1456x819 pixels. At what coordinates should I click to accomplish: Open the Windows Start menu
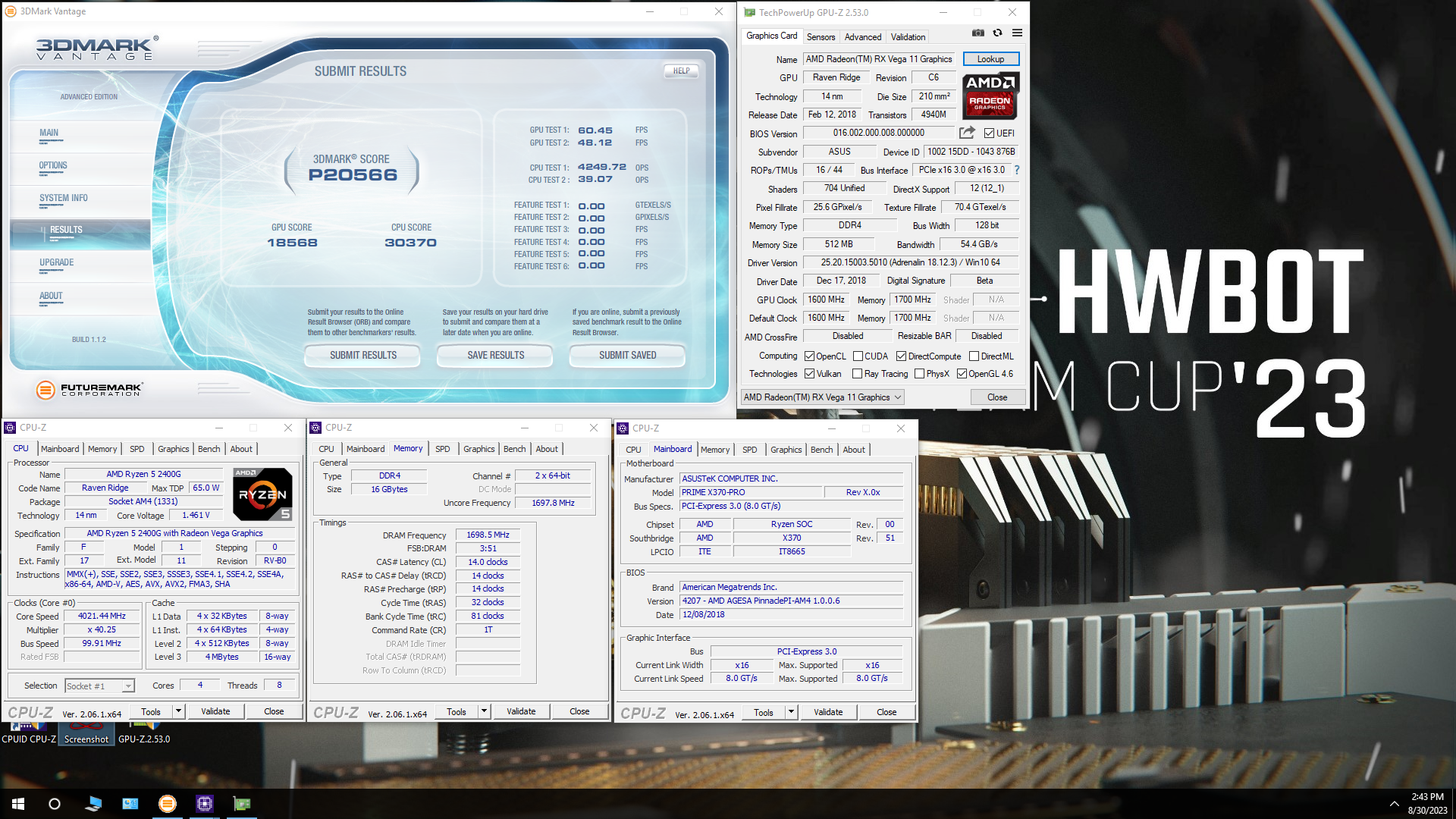18,804
